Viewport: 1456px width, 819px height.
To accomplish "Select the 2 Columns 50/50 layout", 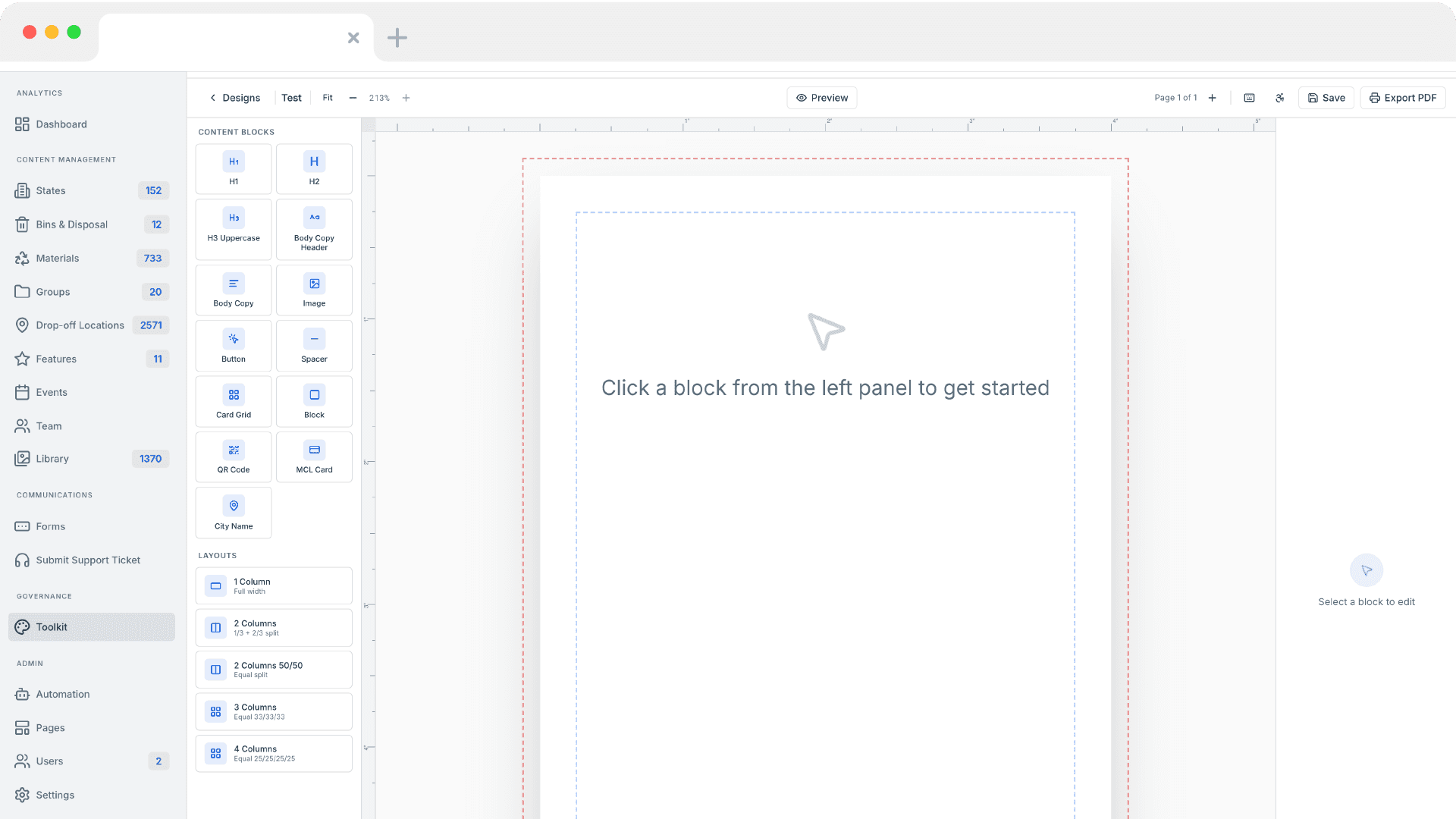I will click(274, 670).
